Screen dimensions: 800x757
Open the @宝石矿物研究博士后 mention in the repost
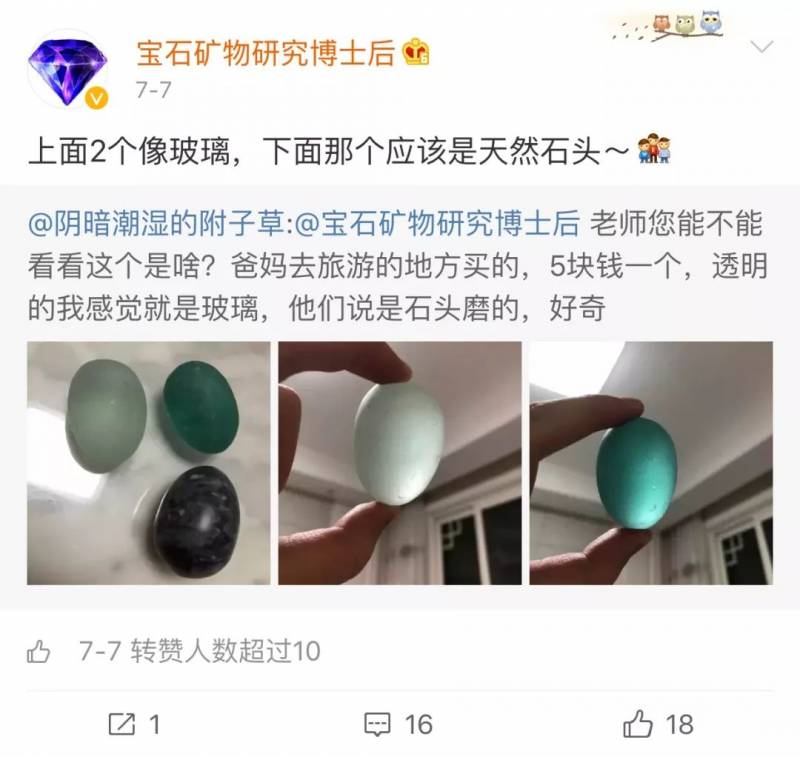click(438, 223)
